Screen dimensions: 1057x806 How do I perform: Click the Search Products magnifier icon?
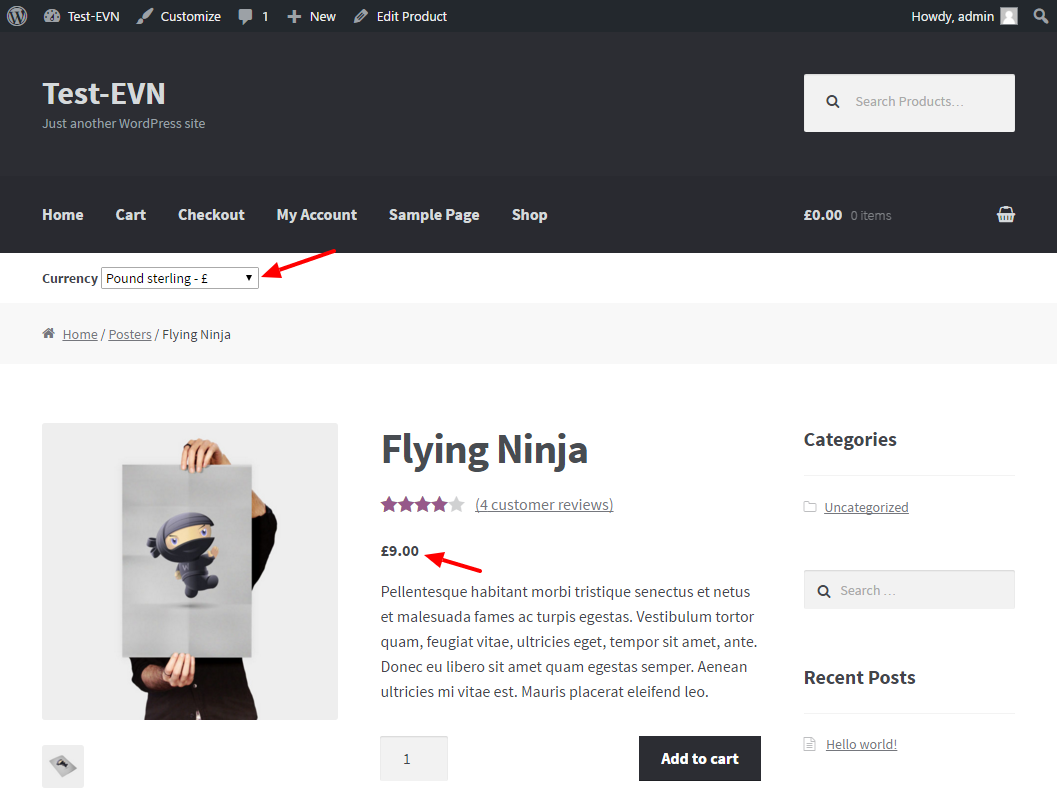pos(833,102)
